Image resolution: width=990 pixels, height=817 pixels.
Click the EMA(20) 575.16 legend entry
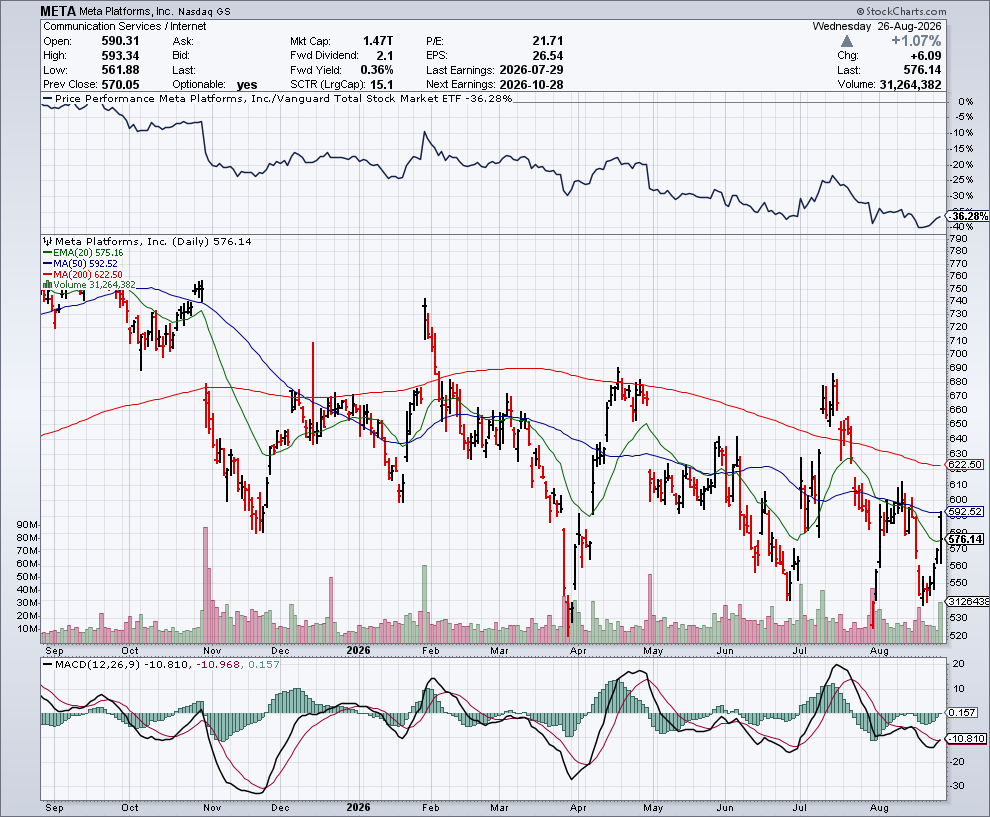pos(83,253)
